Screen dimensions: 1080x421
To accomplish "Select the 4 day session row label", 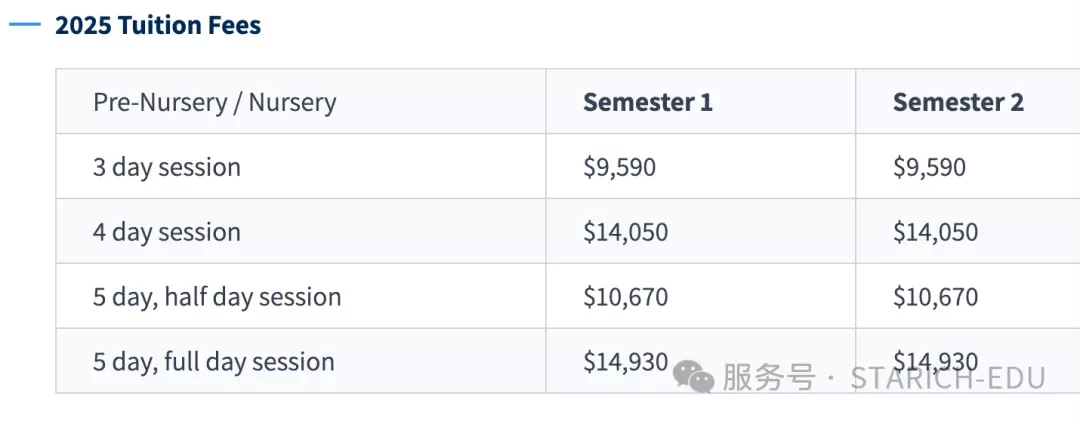I will pyautogui.click(x=167, y=232).
